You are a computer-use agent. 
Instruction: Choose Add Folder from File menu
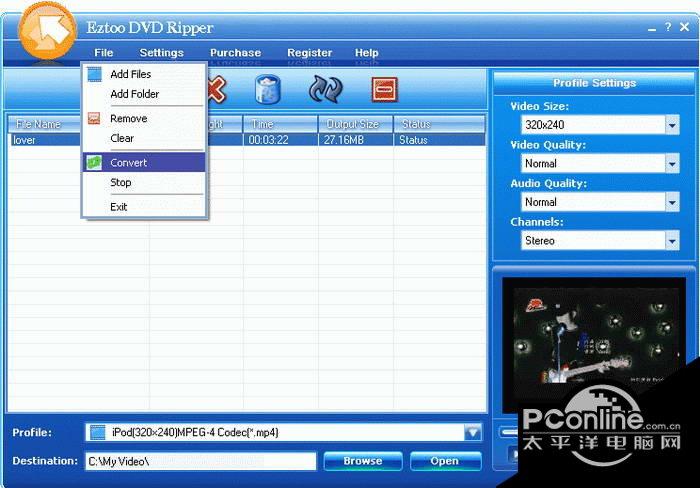[144, 94]
